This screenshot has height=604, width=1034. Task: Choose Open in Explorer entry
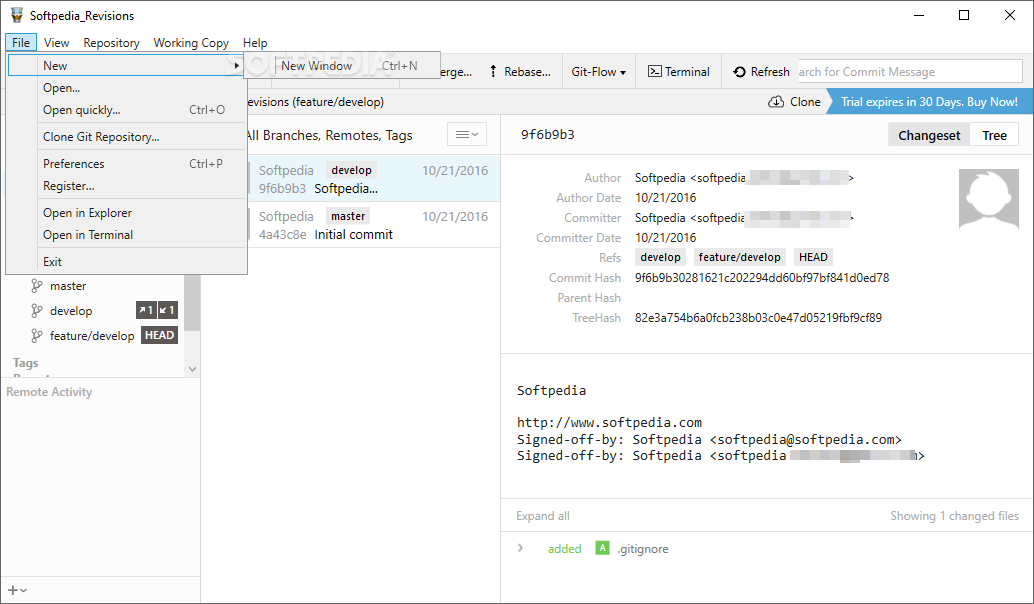coord(126,212)
